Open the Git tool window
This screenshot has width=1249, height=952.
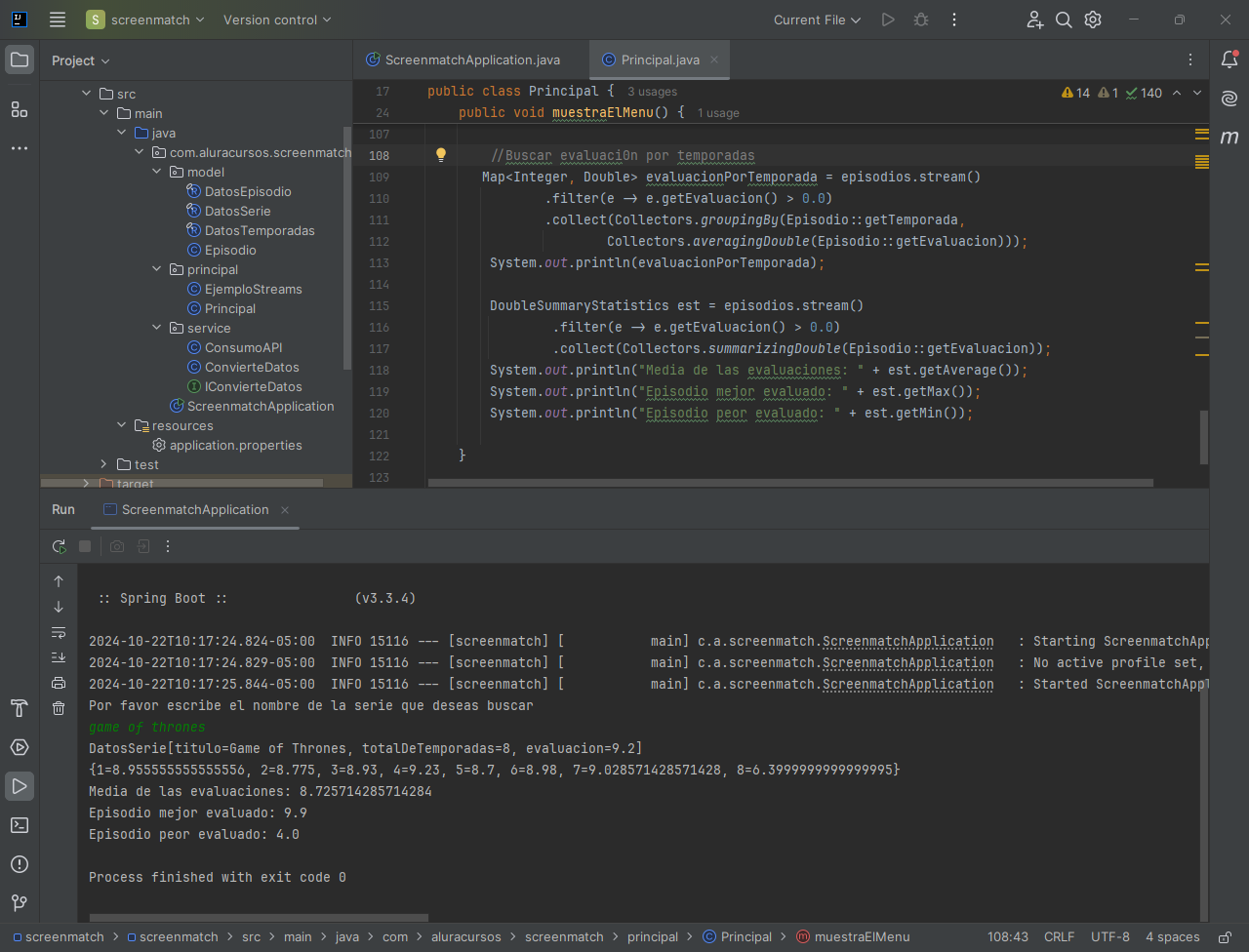pos(20,903)
